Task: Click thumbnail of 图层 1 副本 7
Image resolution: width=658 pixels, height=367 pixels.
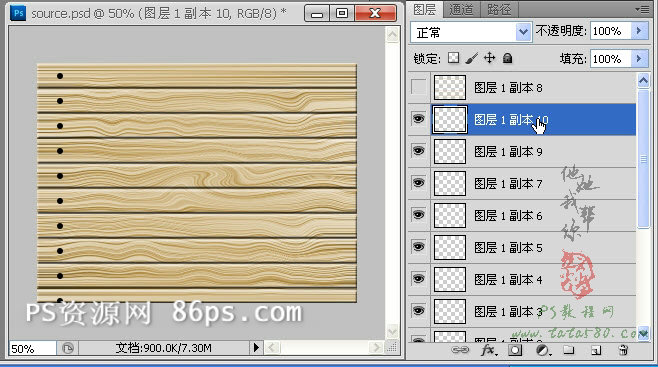Action: click(x=449, y=183)
